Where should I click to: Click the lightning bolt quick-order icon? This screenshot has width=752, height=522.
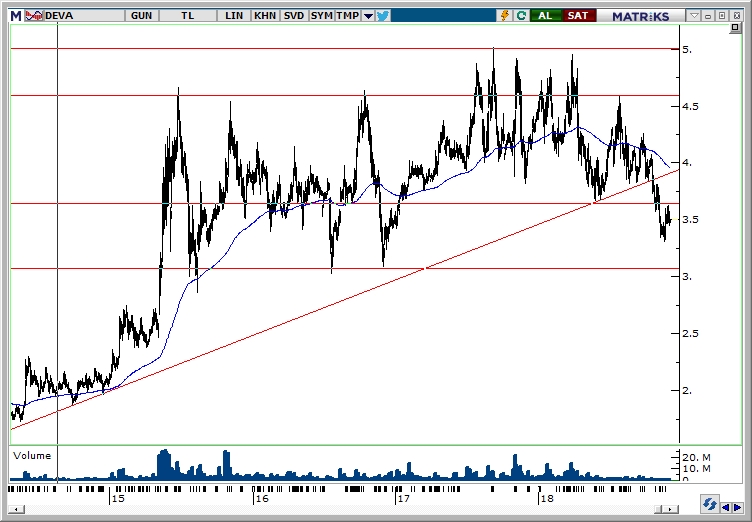[x=505, y=16]
